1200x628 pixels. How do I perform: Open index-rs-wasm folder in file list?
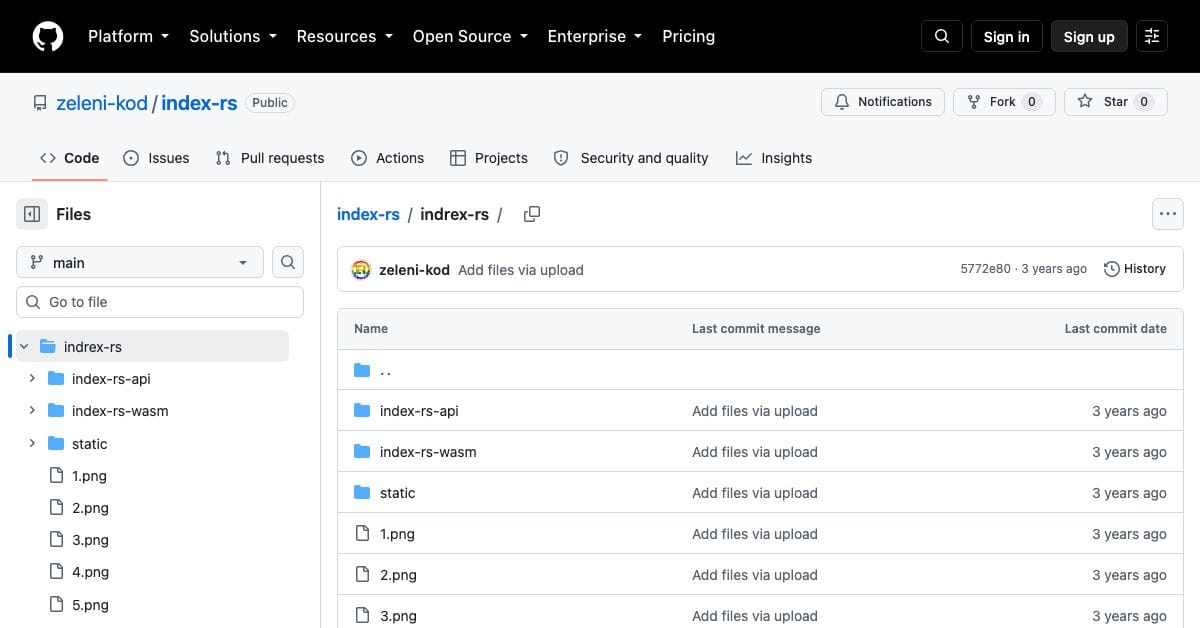[x=428, y=452]
